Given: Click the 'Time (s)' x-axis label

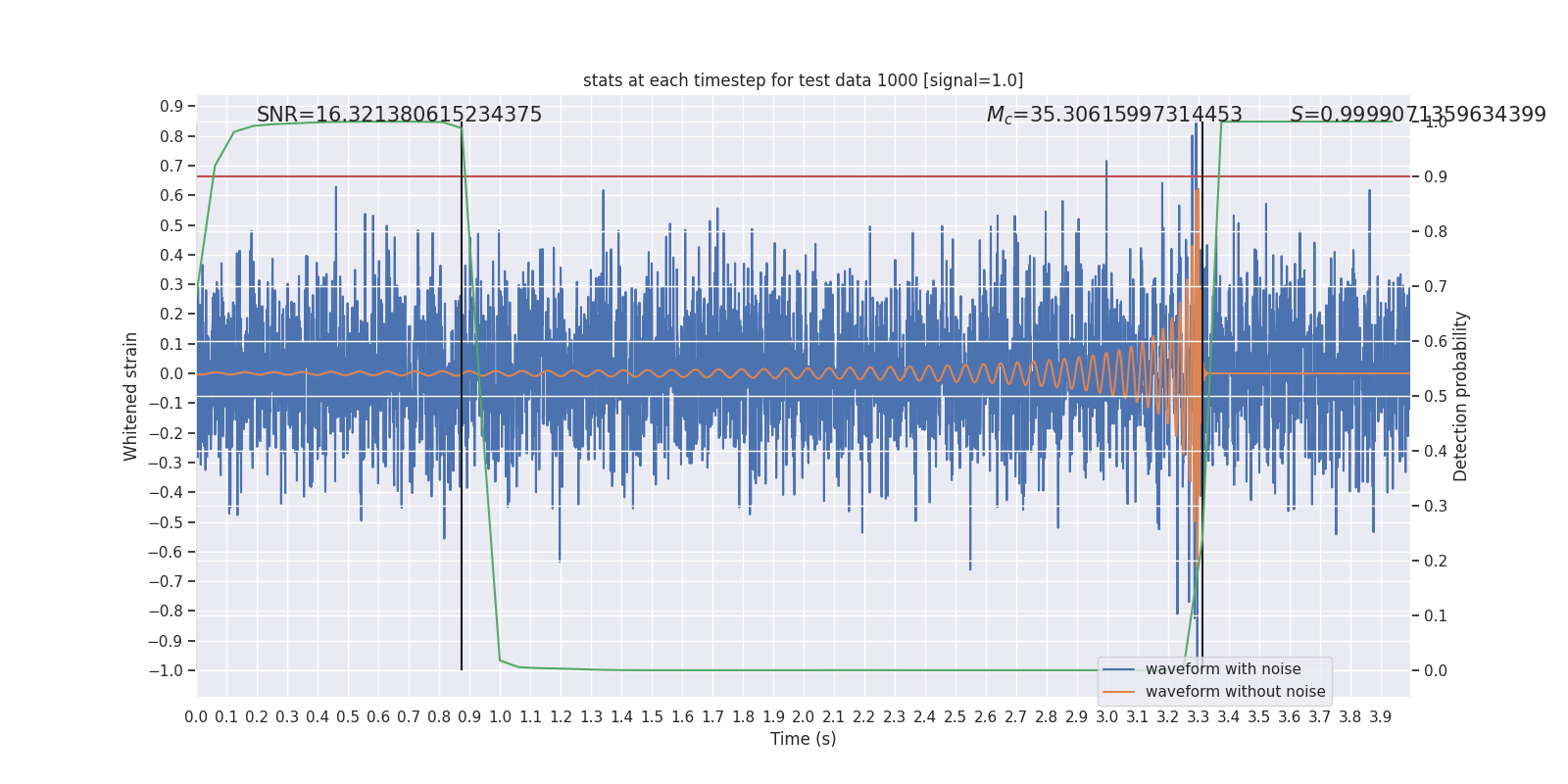Looking at the screenshot, I should coord(803,739).
